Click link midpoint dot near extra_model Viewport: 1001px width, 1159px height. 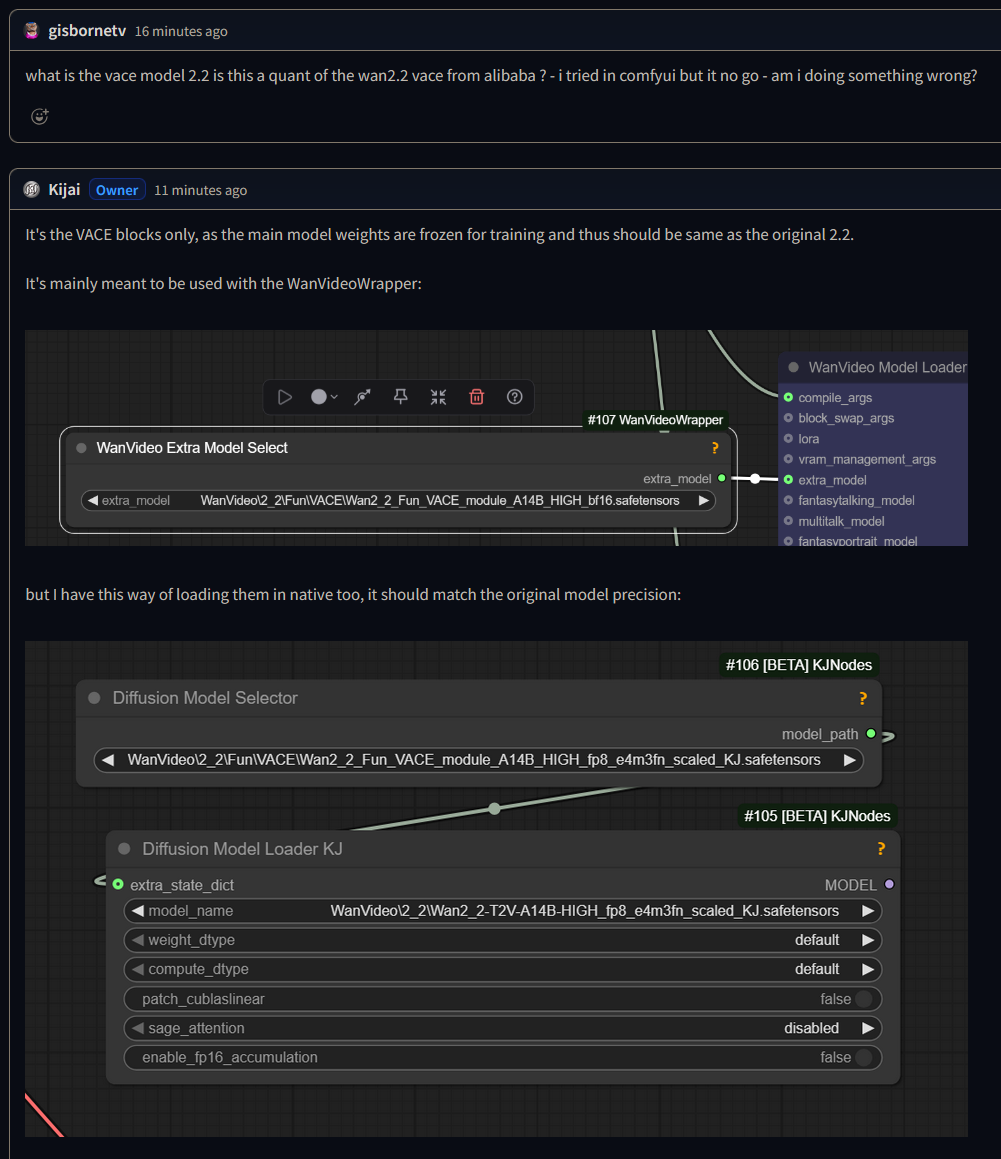point(755,479)
